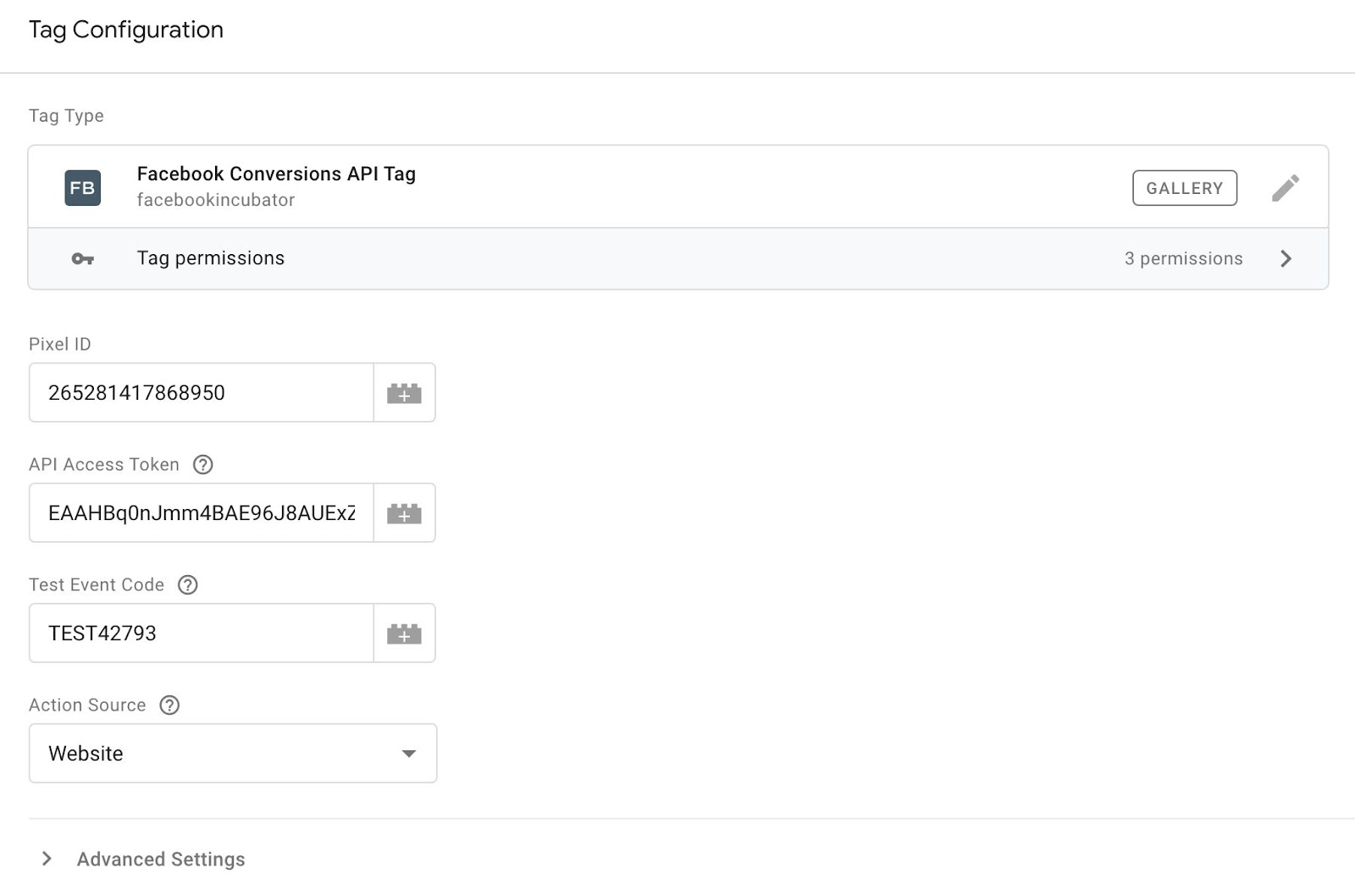The height and width of the screenshot is (896, 1355).
Task: Click the 'Pixel ID' label
Action: (60, 344)
